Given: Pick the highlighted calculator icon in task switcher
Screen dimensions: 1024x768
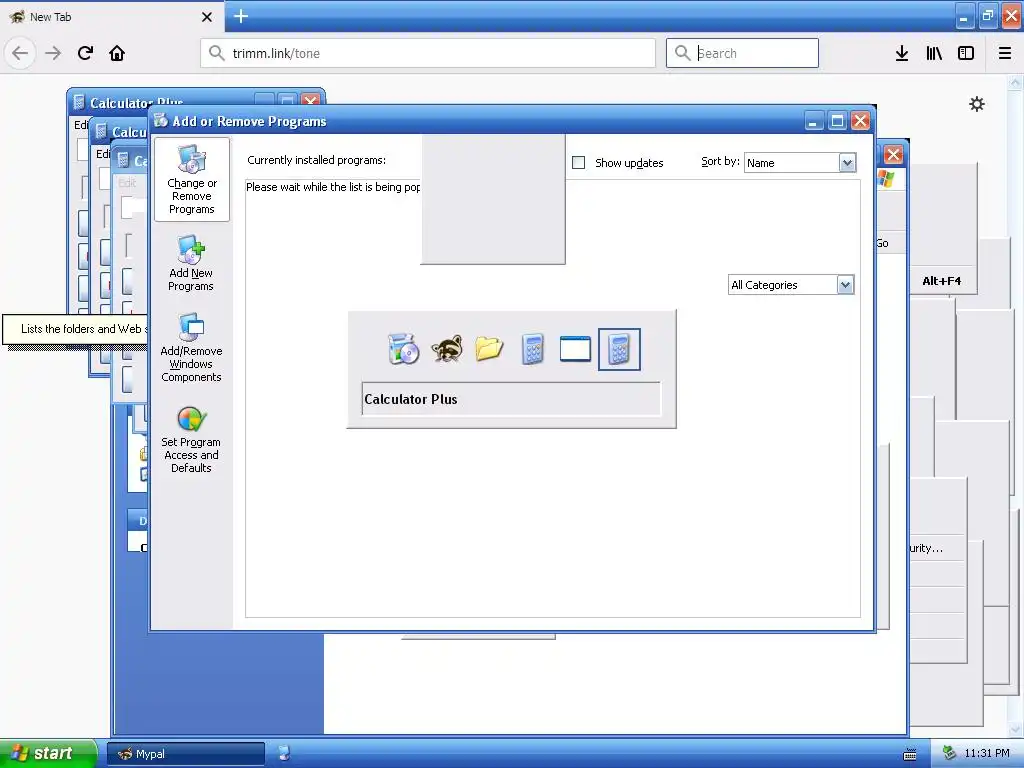Looking at the screenshot, I should [619, 349].
